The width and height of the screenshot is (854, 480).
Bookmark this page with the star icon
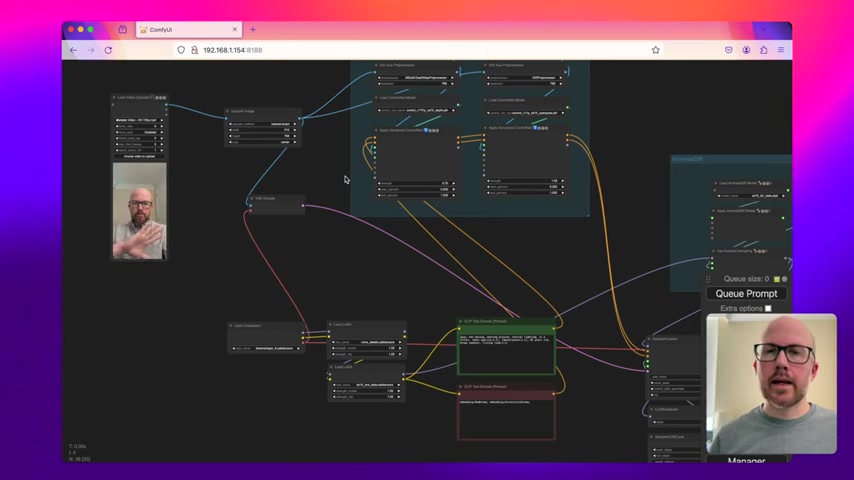[655, 50]
